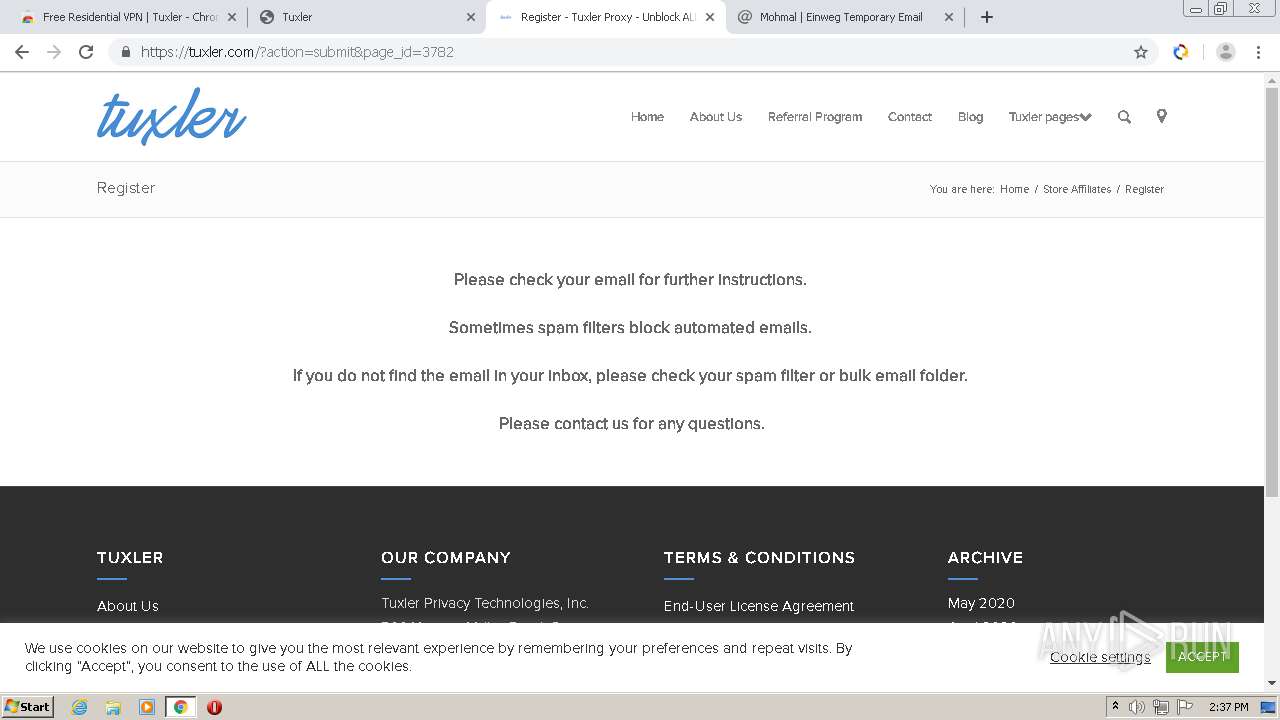Open the Action Center flag icon

click(x=1184, y=707)
